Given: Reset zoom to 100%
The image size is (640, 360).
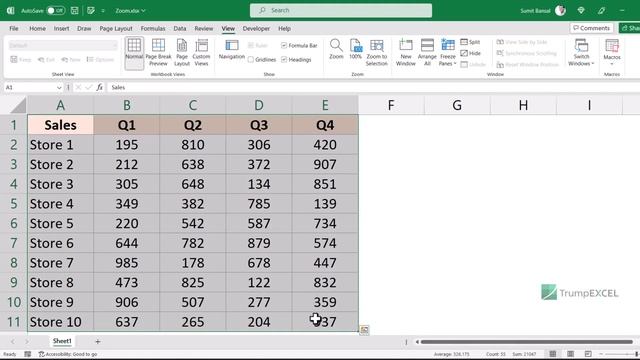Looking at the screenshot, I should (356, 49).
